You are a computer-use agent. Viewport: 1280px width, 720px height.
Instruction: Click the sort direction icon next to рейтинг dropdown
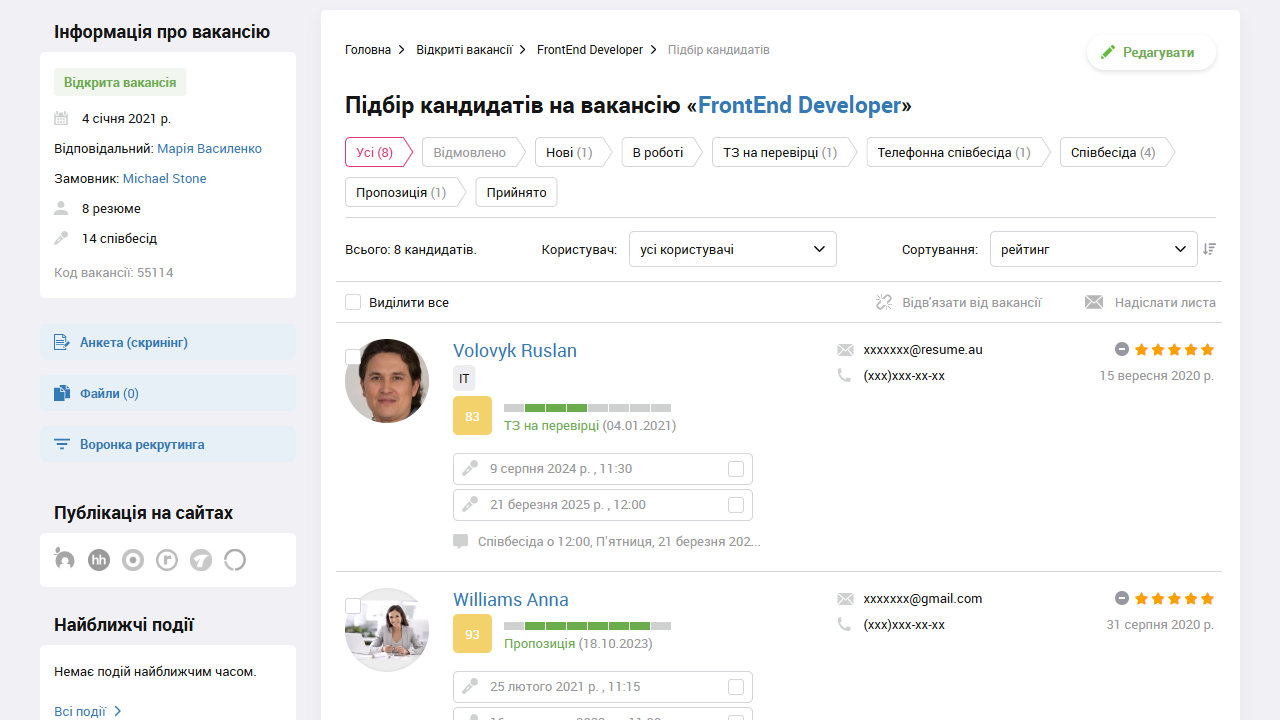[x=1209, y=248]
